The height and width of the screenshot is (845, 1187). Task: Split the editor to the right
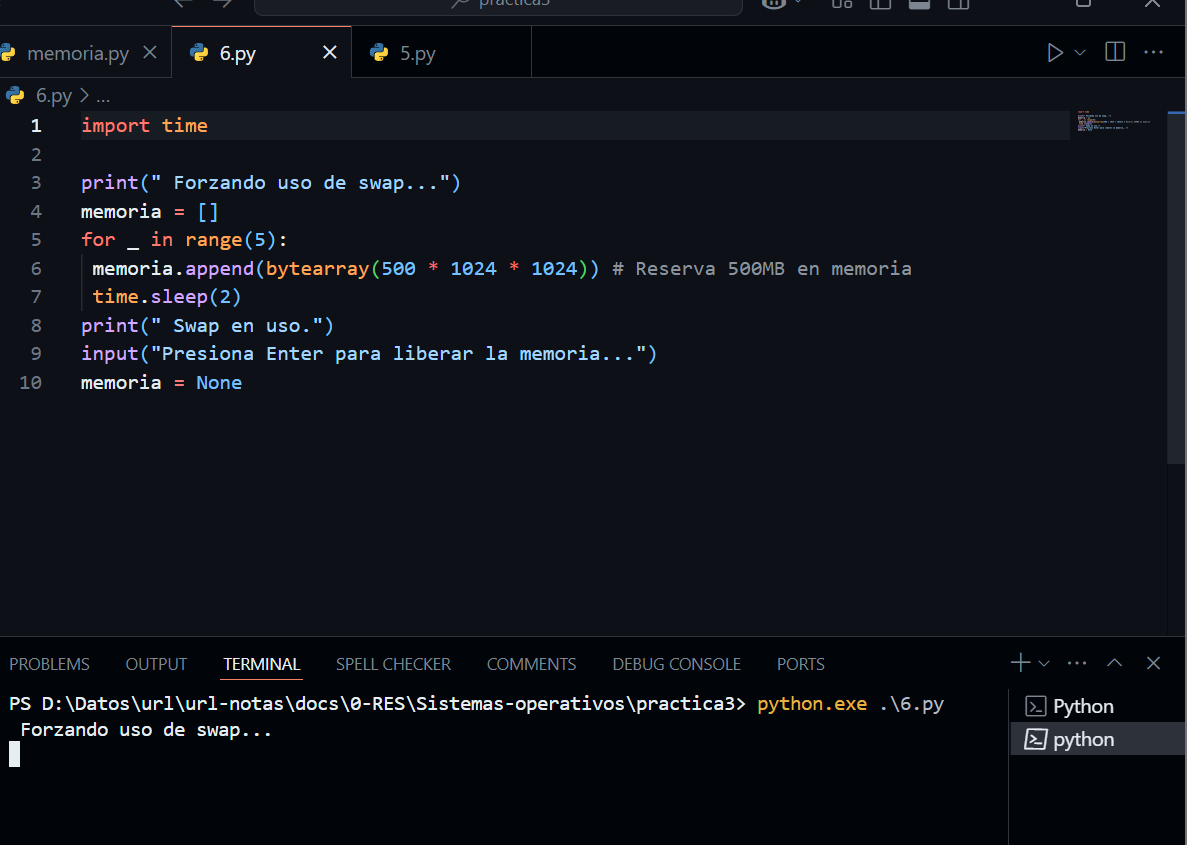(1115, 52)
